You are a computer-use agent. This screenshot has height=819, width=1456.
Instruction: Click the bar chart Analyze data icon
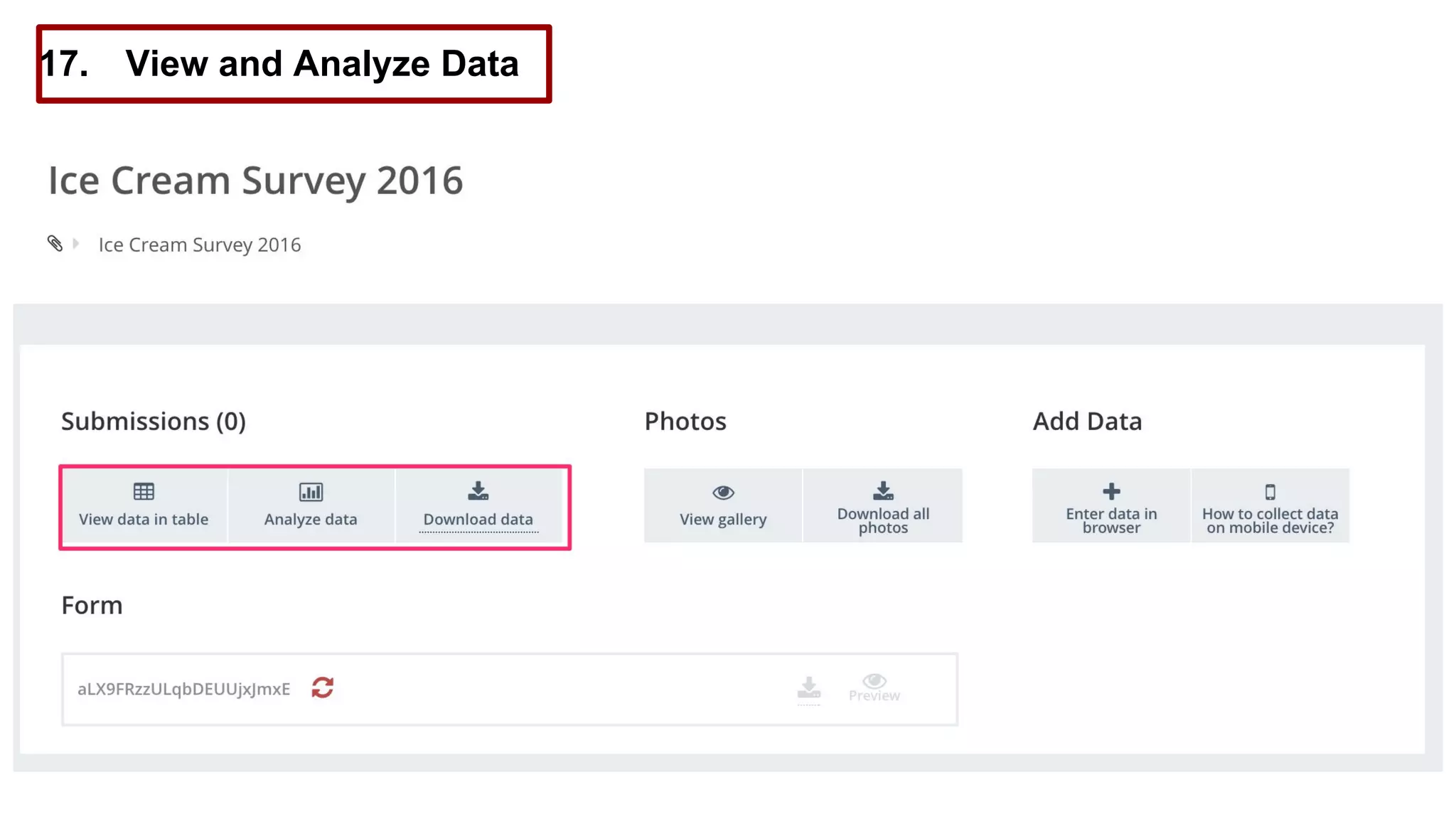[311, 492]
